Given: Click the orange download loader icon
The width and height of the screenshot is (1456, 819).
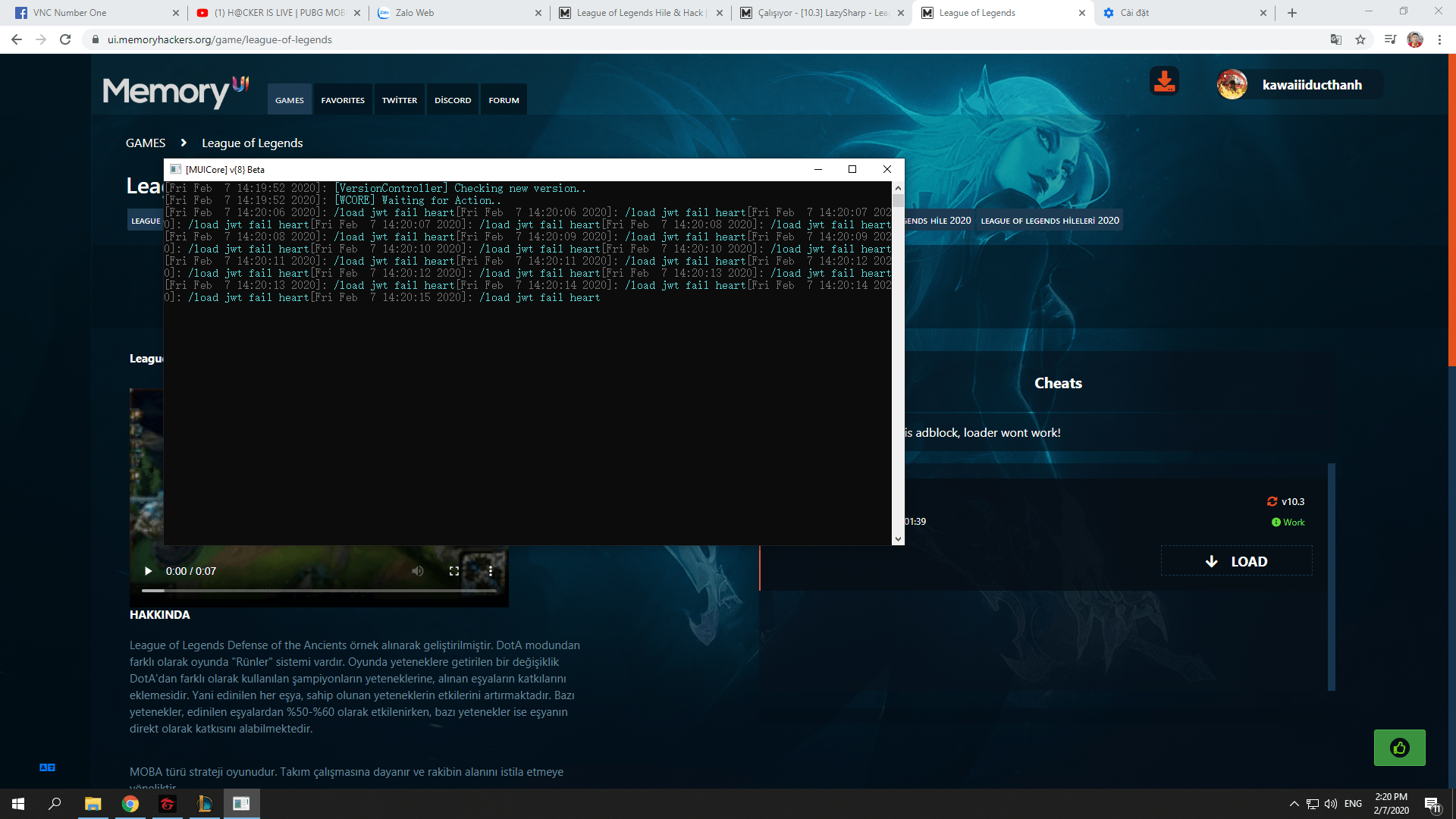Looking at the screenshot, I should [x=1164, y=81].
